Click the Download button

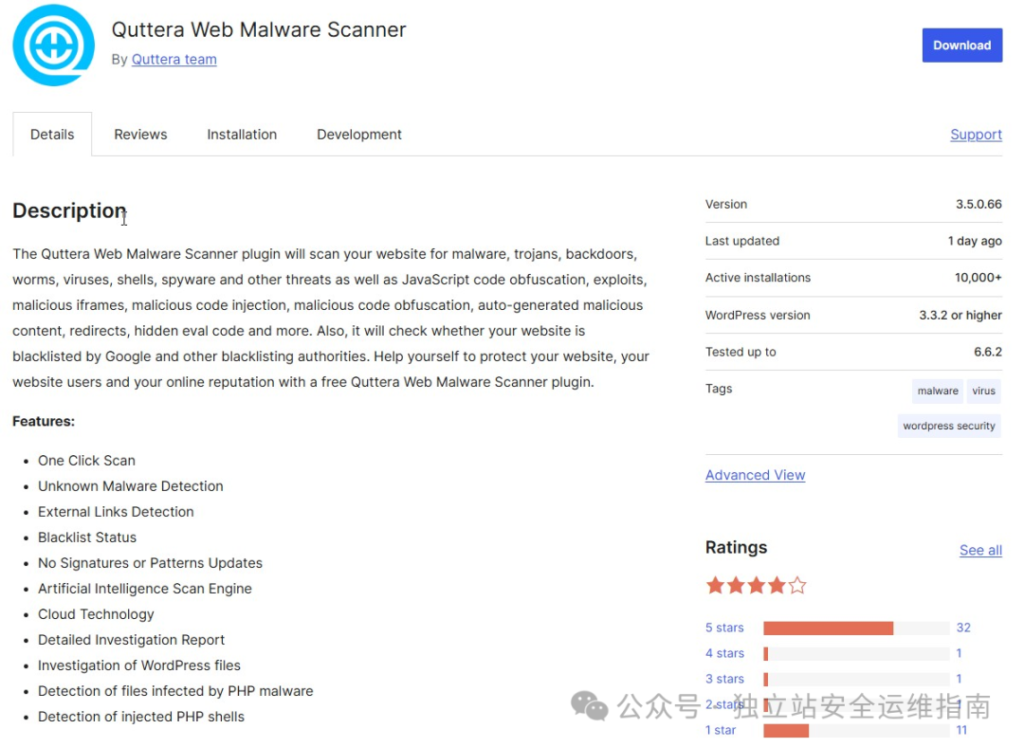point(961,45)
